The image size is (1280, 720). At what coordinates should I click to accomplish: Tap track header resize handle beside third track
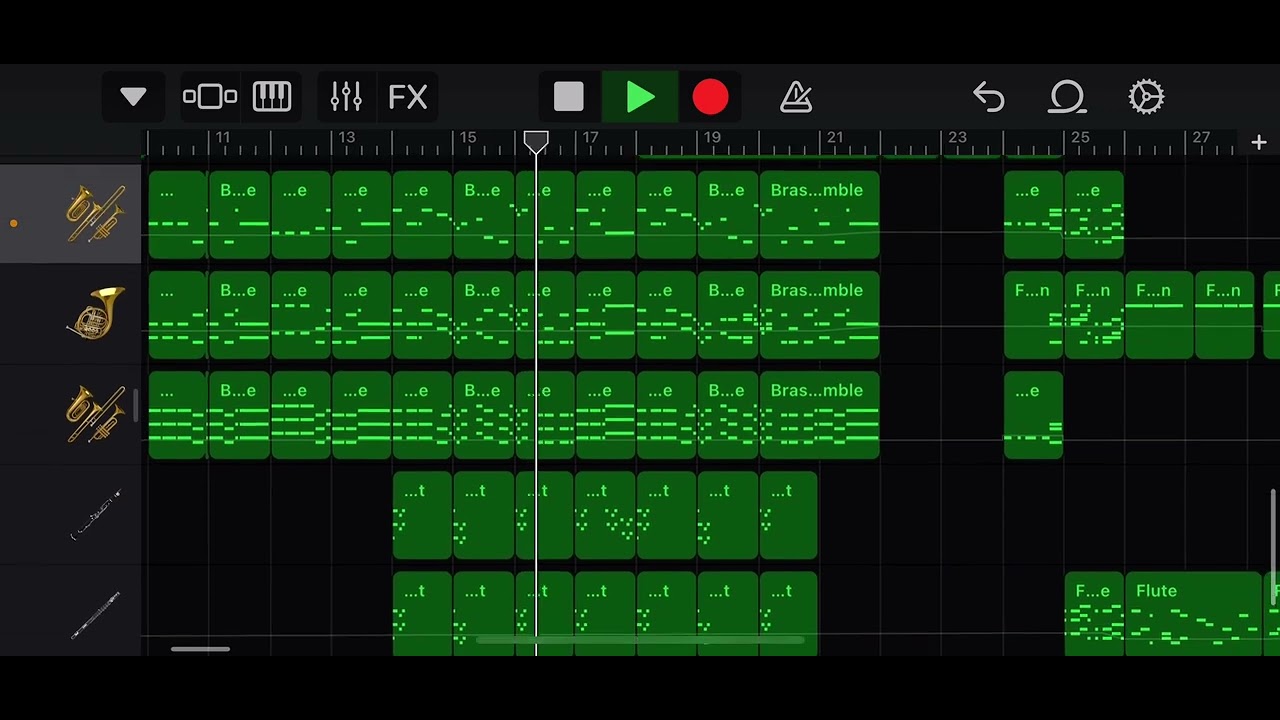point(136,404)
